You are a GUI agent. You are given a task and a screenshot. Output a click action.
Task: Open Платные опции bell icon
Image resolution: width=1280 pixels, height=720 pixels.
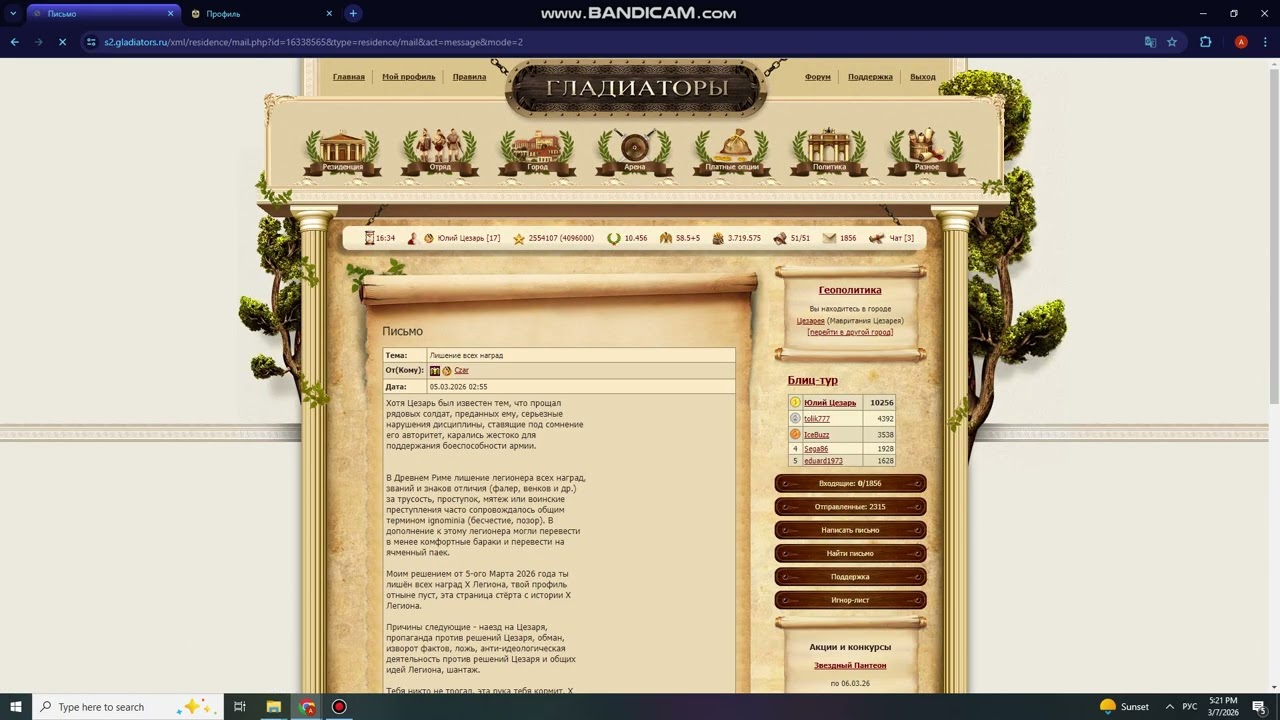click(732, 152)
